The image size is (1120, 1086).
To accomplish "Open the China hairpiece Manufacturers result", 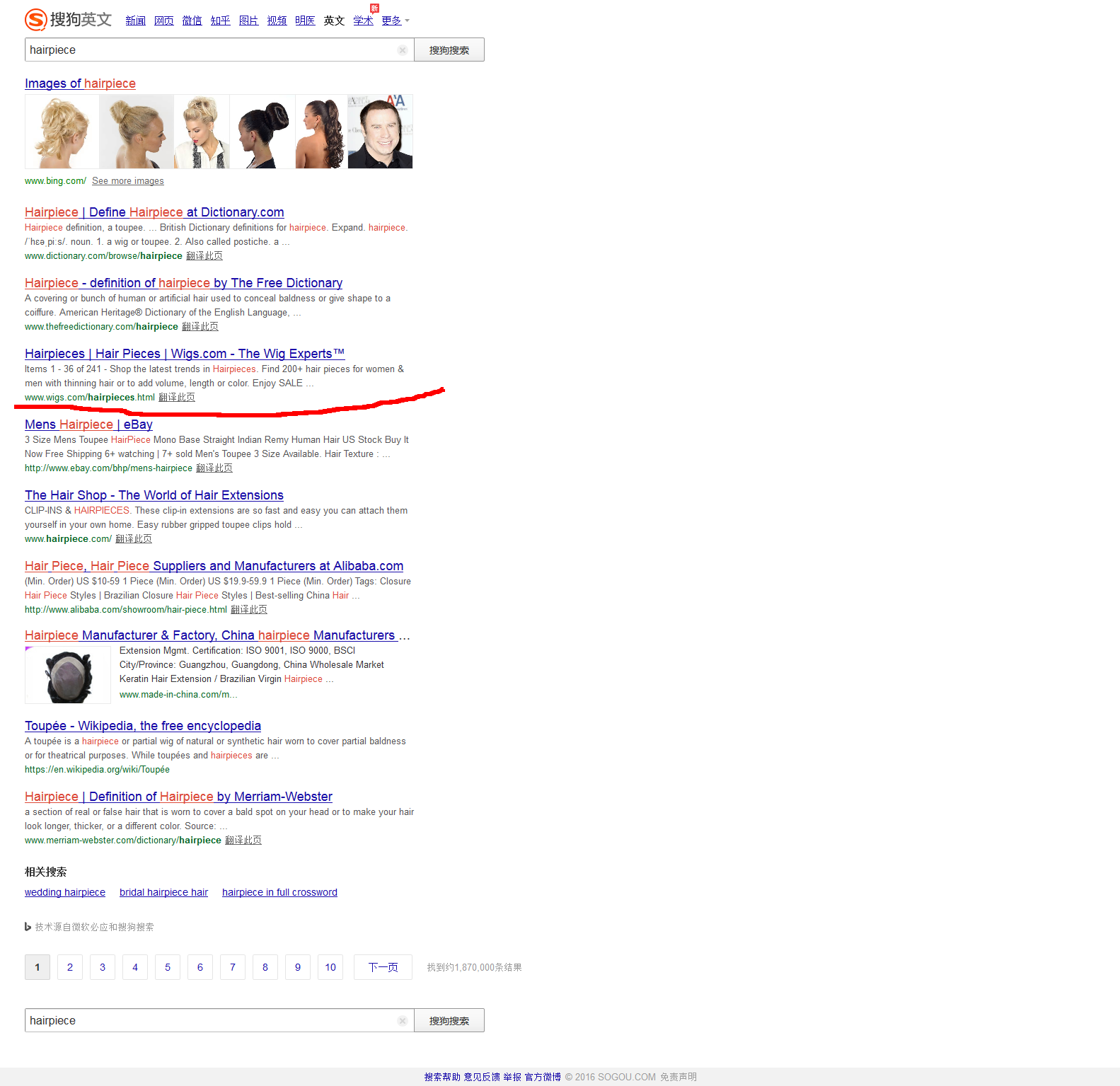I will (x=217, y=635).
